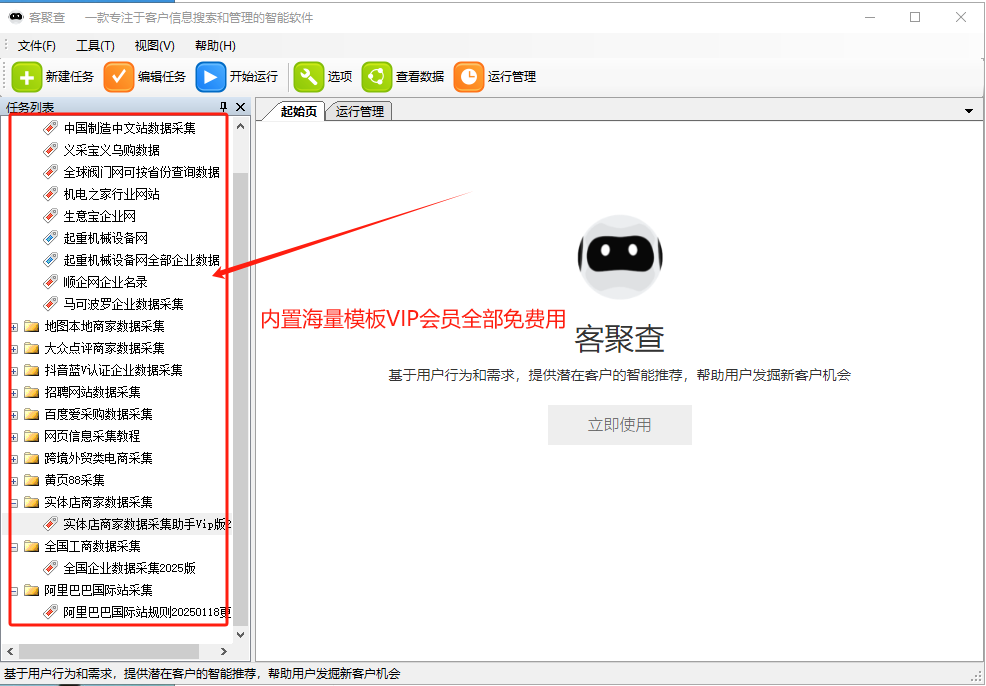Expand the 网页信息采集教程 folder

pos(14,437)
